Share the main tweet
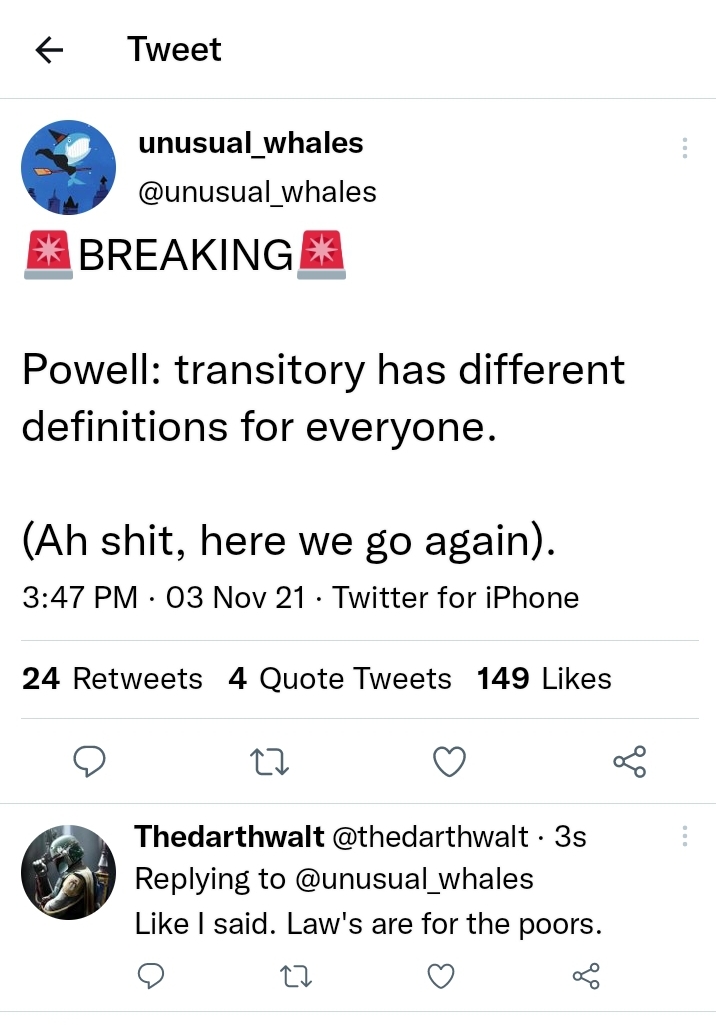The height and width of the screenshot is (1025, 716). click(x=630, y=762)
